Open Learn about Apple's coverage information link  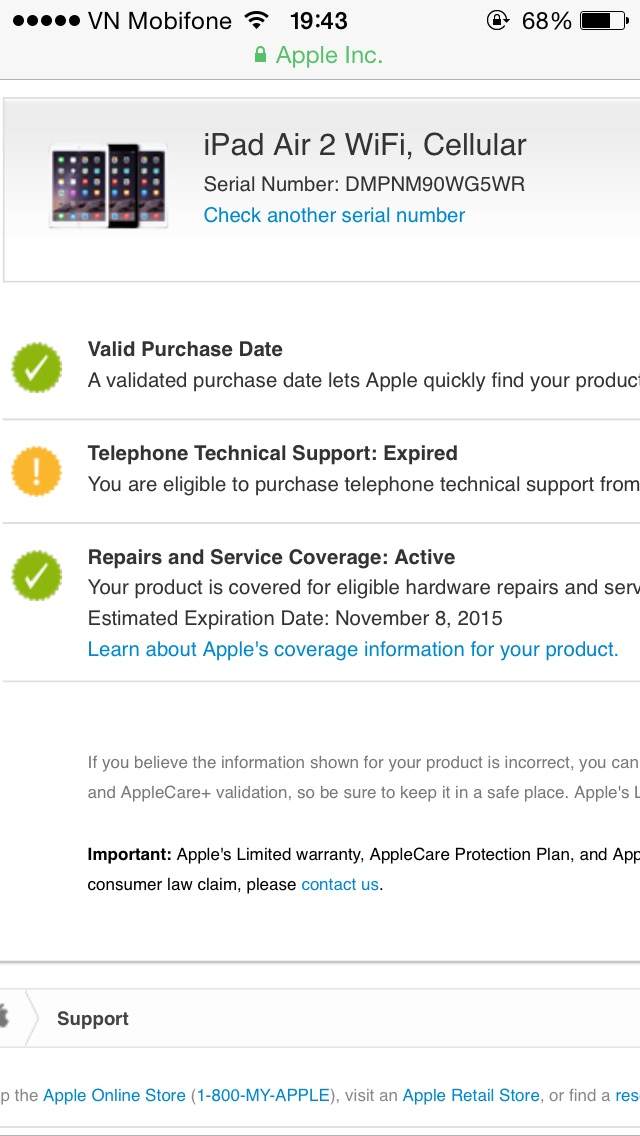click(x=353, y=649)
